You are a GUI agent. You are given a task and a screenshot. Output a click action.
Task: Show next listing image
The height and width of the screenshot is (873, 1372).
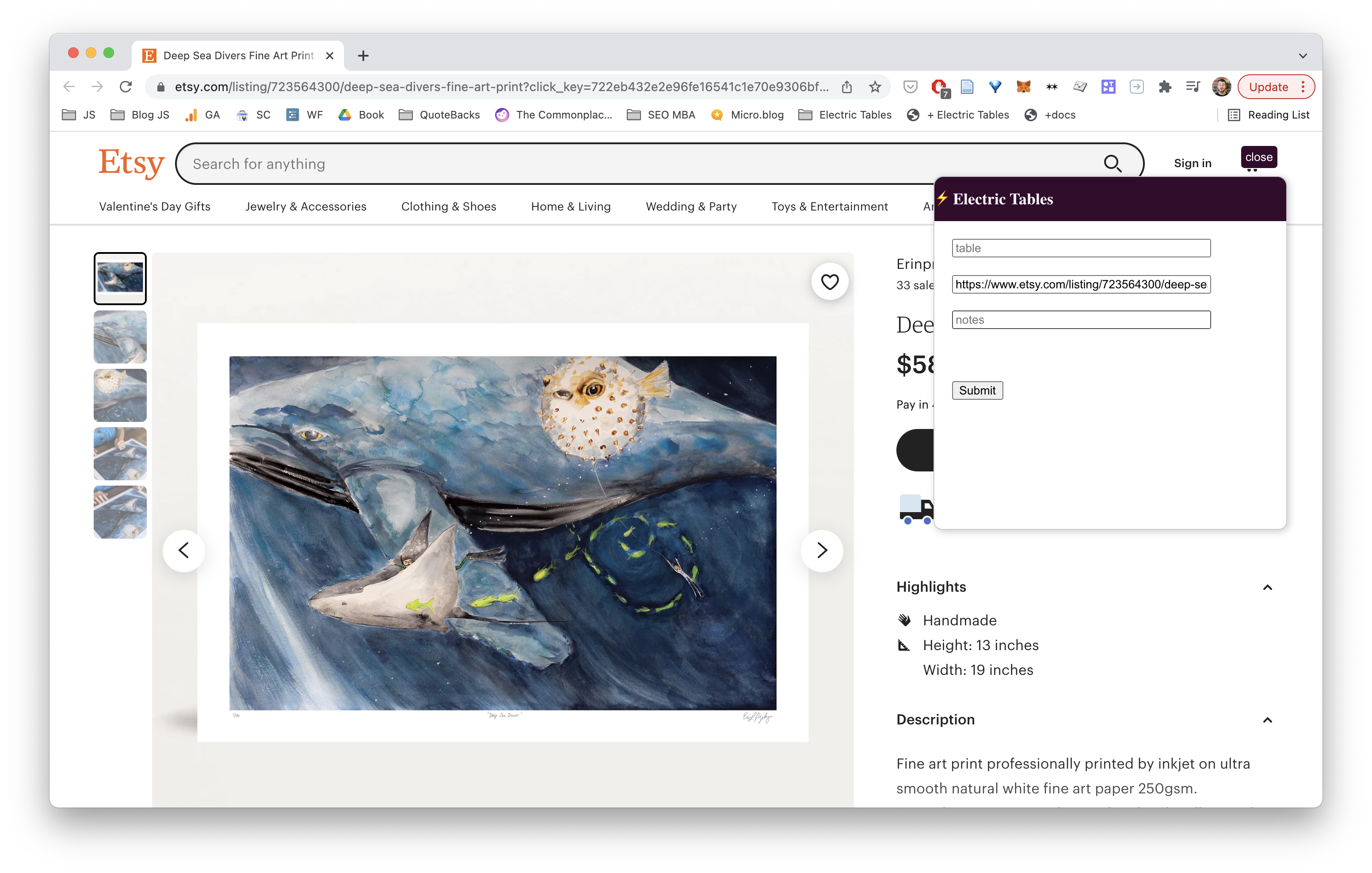pyautogui.click(x=822, y=550)
